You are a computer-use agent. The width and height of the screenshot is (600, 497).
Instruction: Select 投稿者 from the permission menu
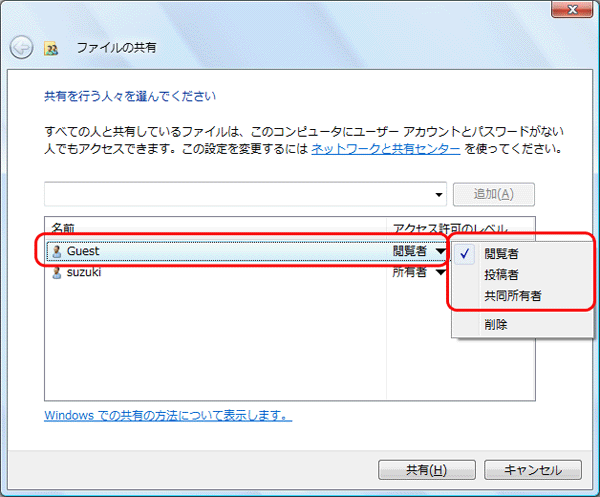pyautogui.click(x=502, y=275)
